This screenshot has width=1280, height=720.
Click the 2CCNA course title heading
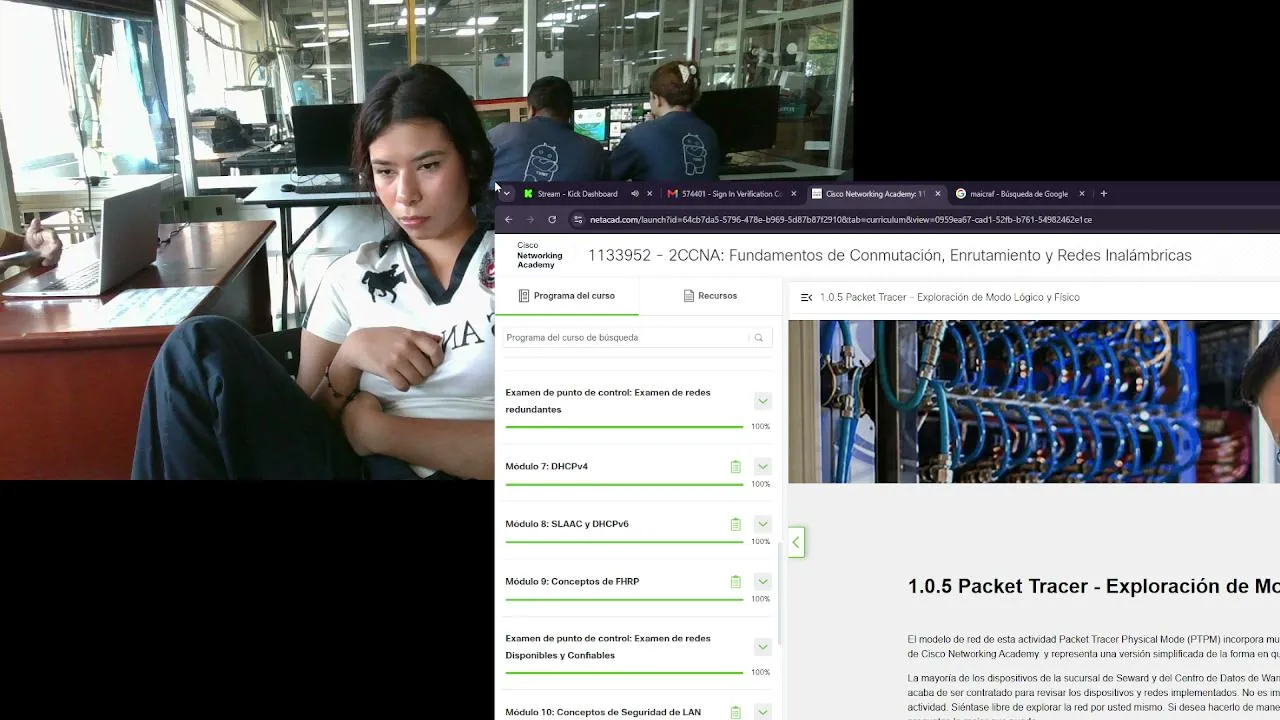[889, 255]
